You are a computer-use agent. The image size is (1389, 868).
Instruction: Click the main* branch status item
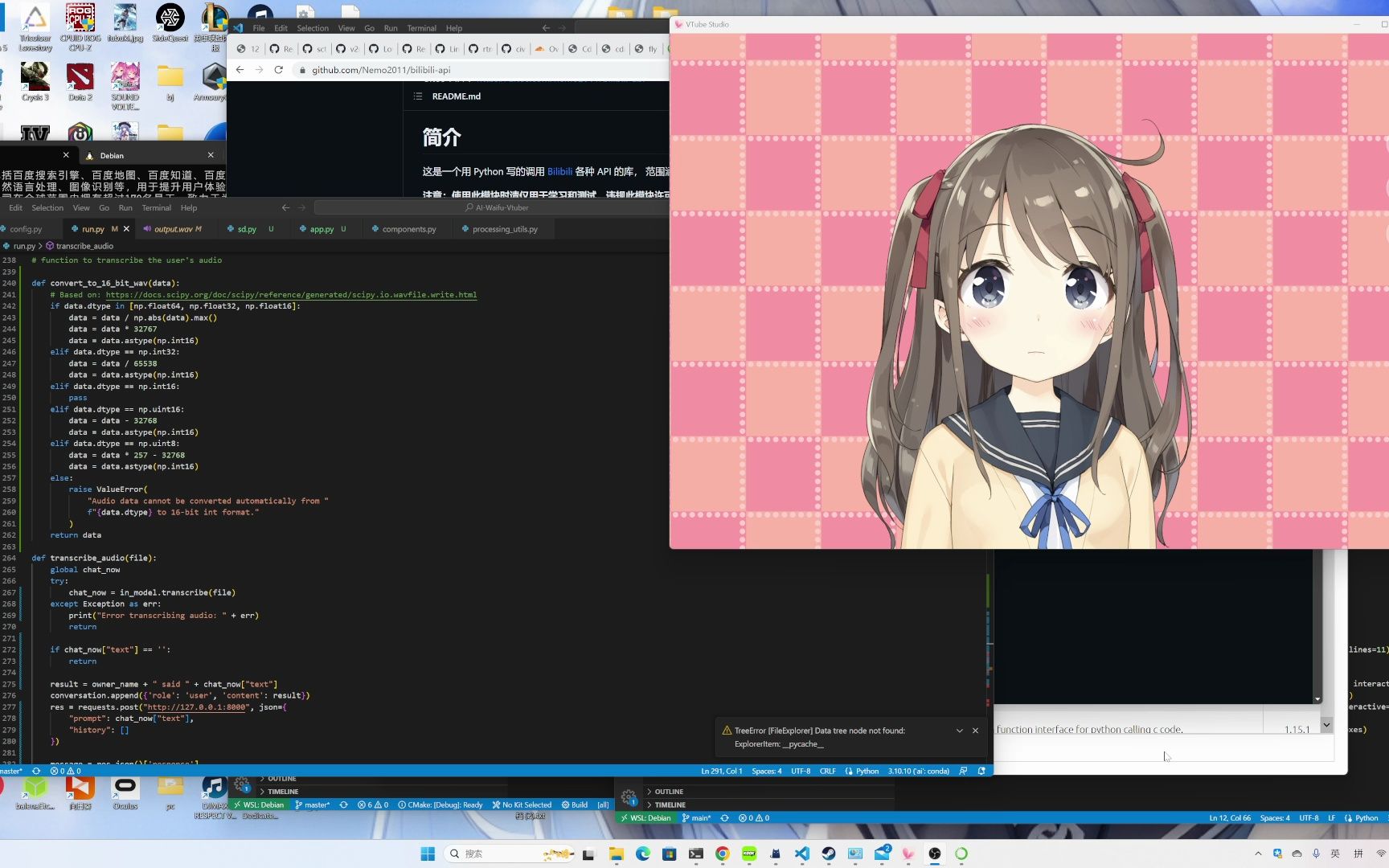click(x=696, y=818)
